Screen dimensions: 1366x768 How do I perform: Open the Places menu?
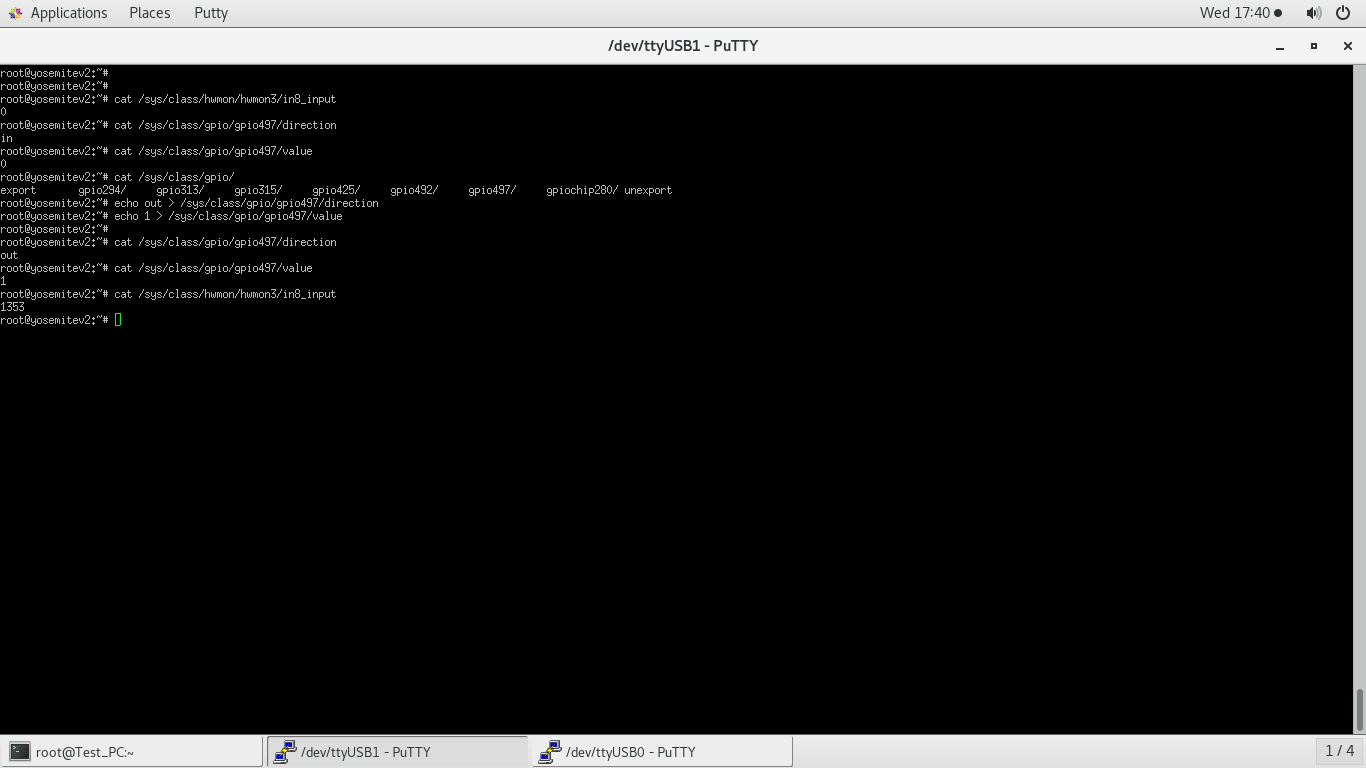pyautogui.click(x=149, y=13)
